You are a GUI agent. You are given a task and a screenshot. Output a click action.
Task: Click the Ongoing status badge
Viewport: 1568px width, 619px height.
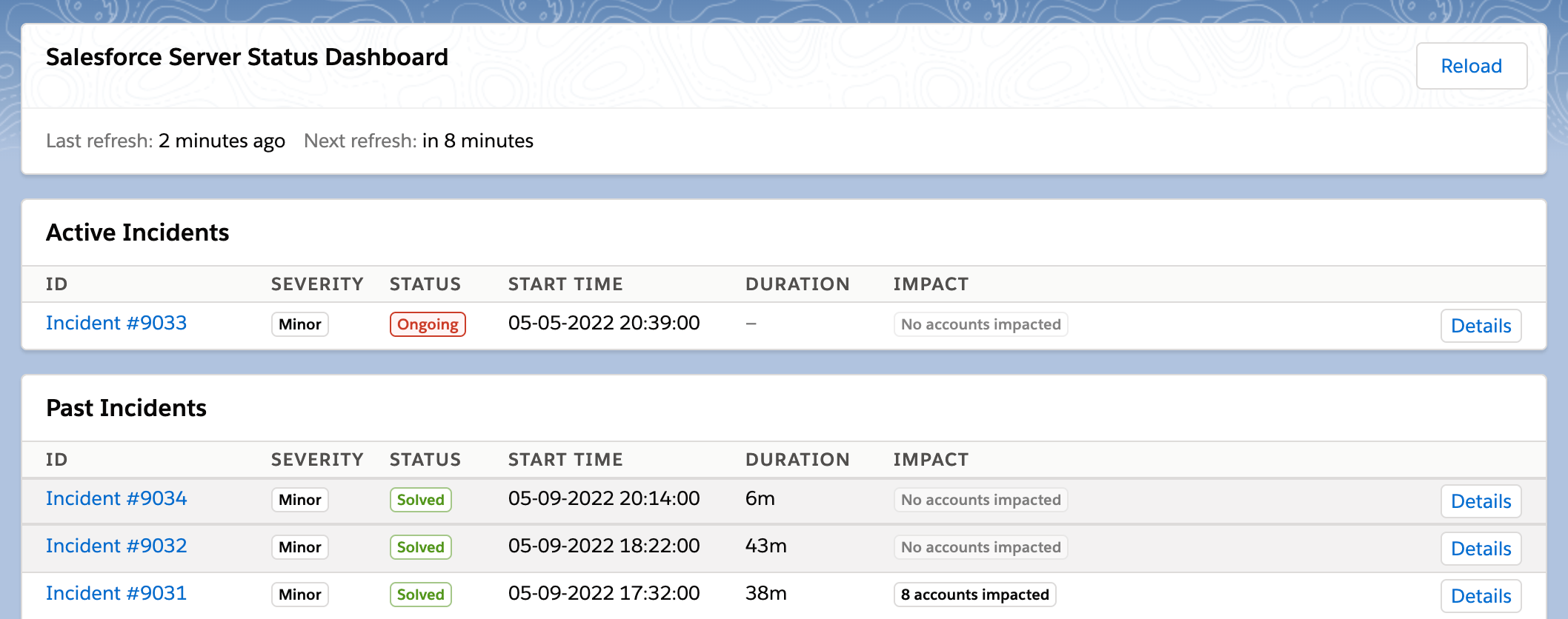click(428, 324)
